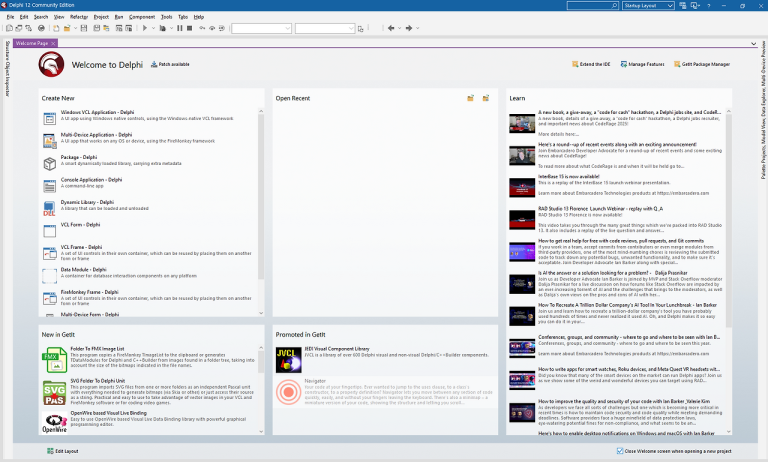This screenshot has width=768, height=462.
Task: Click the Run Without Debugging toolbar icon
Action: click(x=163, y=28)
